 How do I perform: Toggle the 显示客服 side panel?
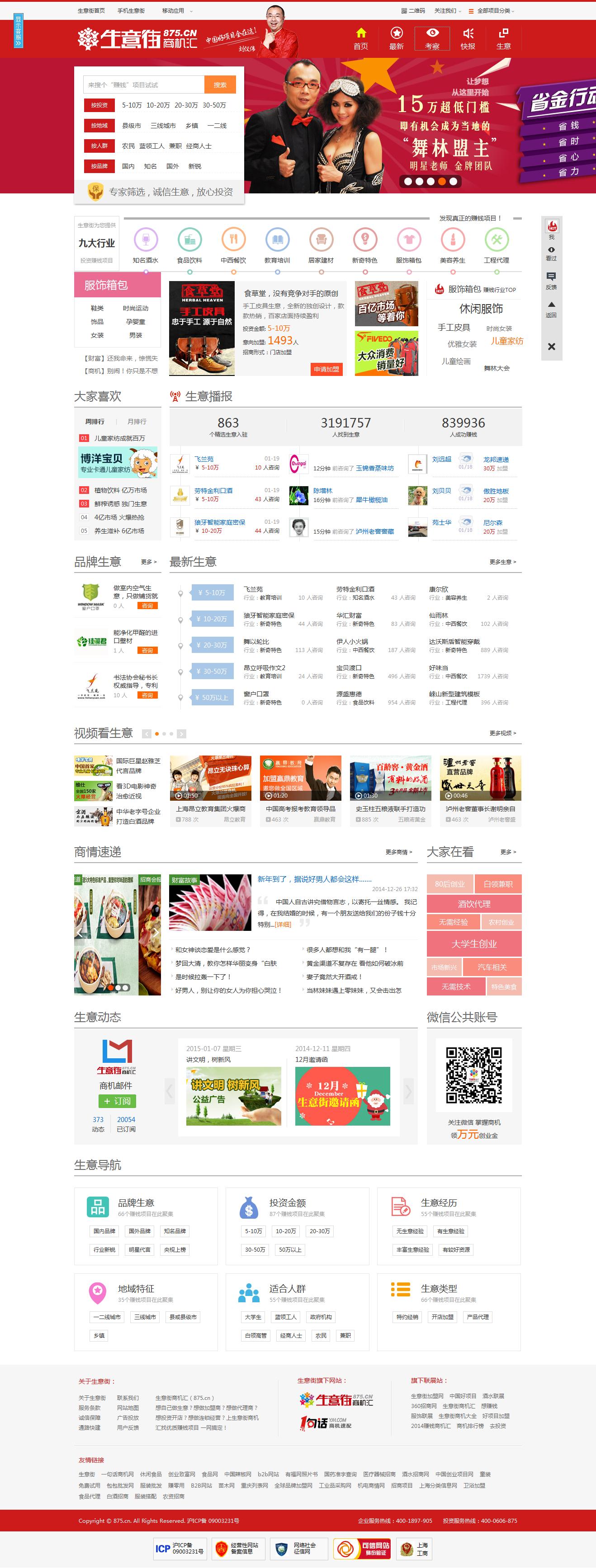tap(18, 31)
